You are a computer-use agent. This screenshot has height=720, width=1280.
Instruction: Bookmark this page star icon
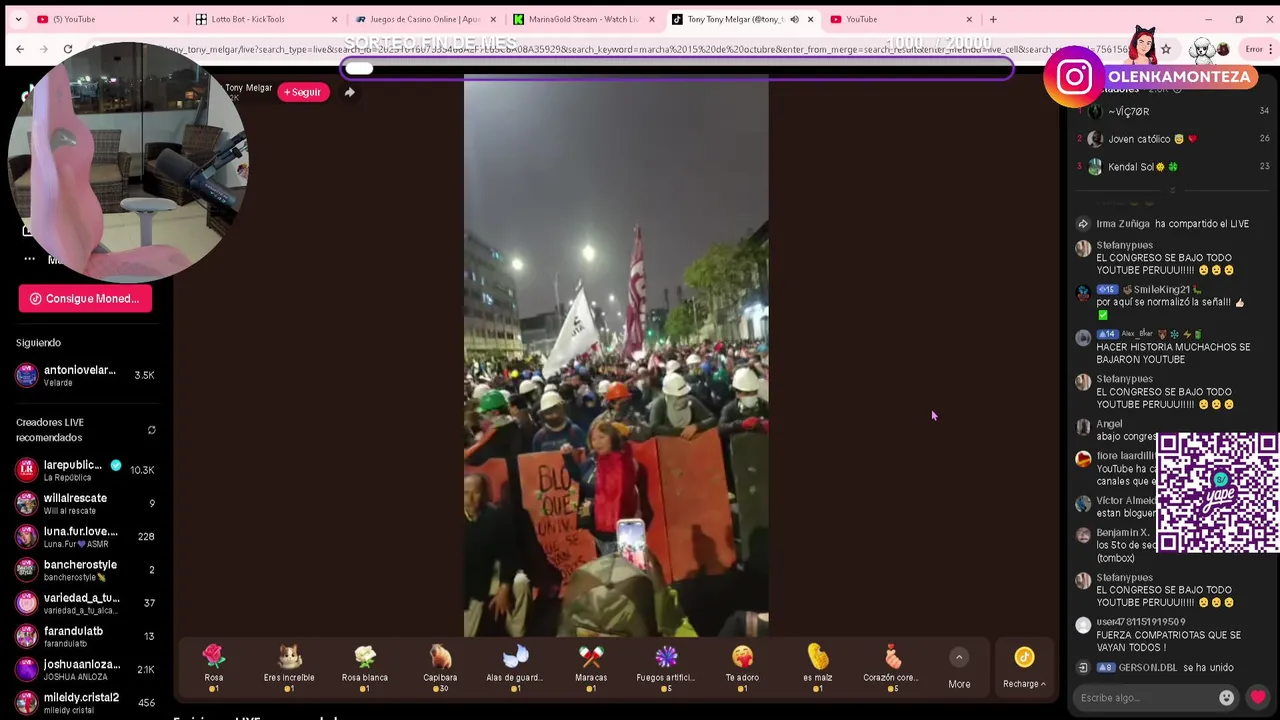coord(1165,49)
